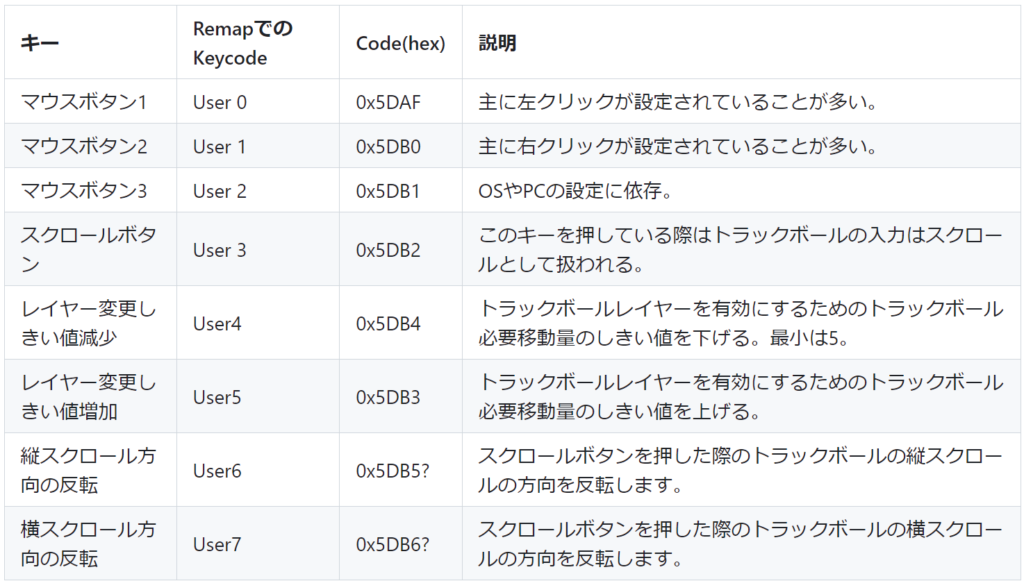Click the 0x5DB0 hex code
This screenshot has height=581, width=1024.
(x=388, y=147)
